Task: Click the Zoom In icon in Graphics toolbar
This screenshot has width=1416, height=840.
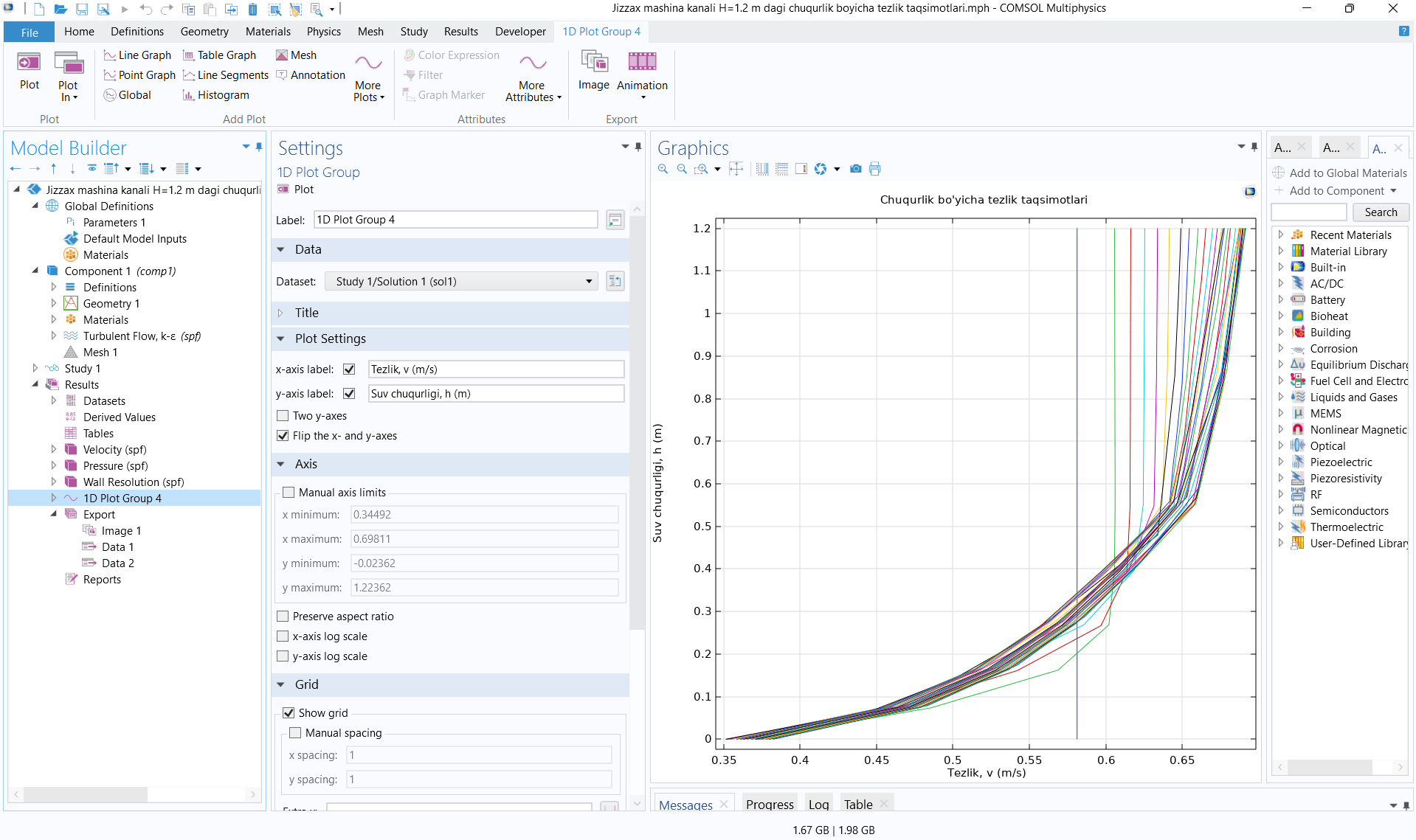Action: point(663,169)
